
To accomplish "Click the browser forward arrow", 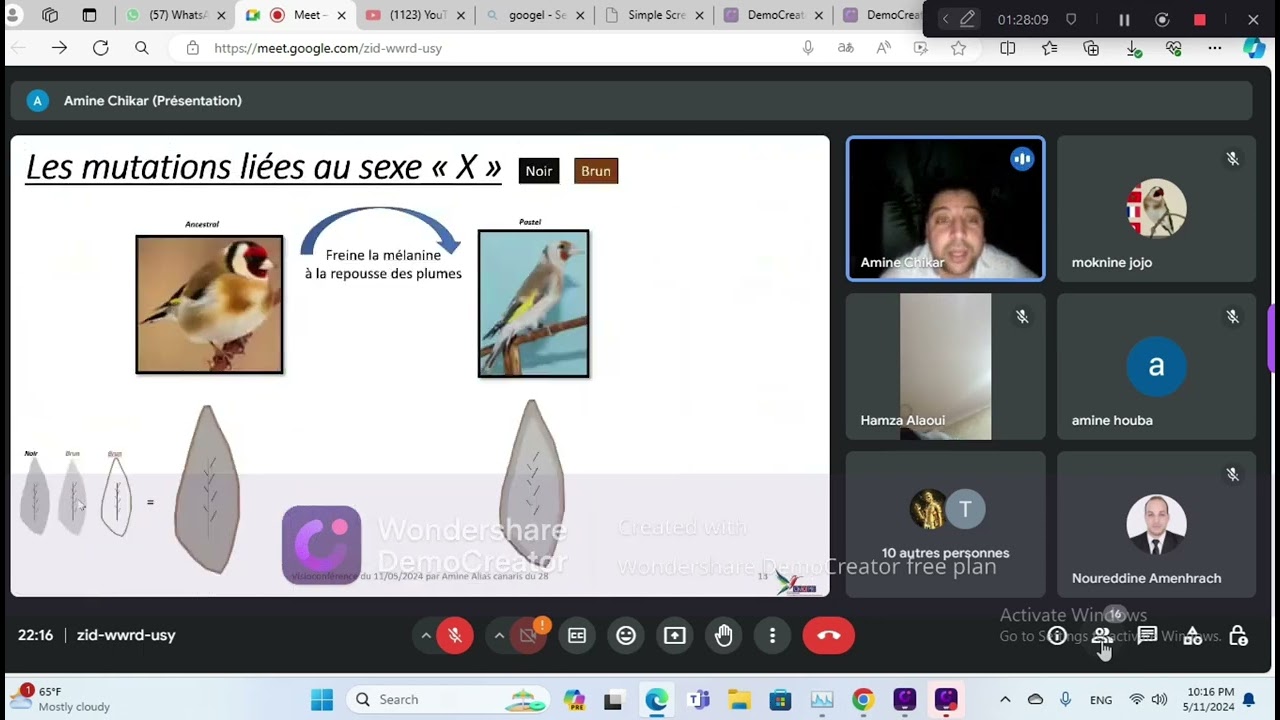I will tap(59, 48).
